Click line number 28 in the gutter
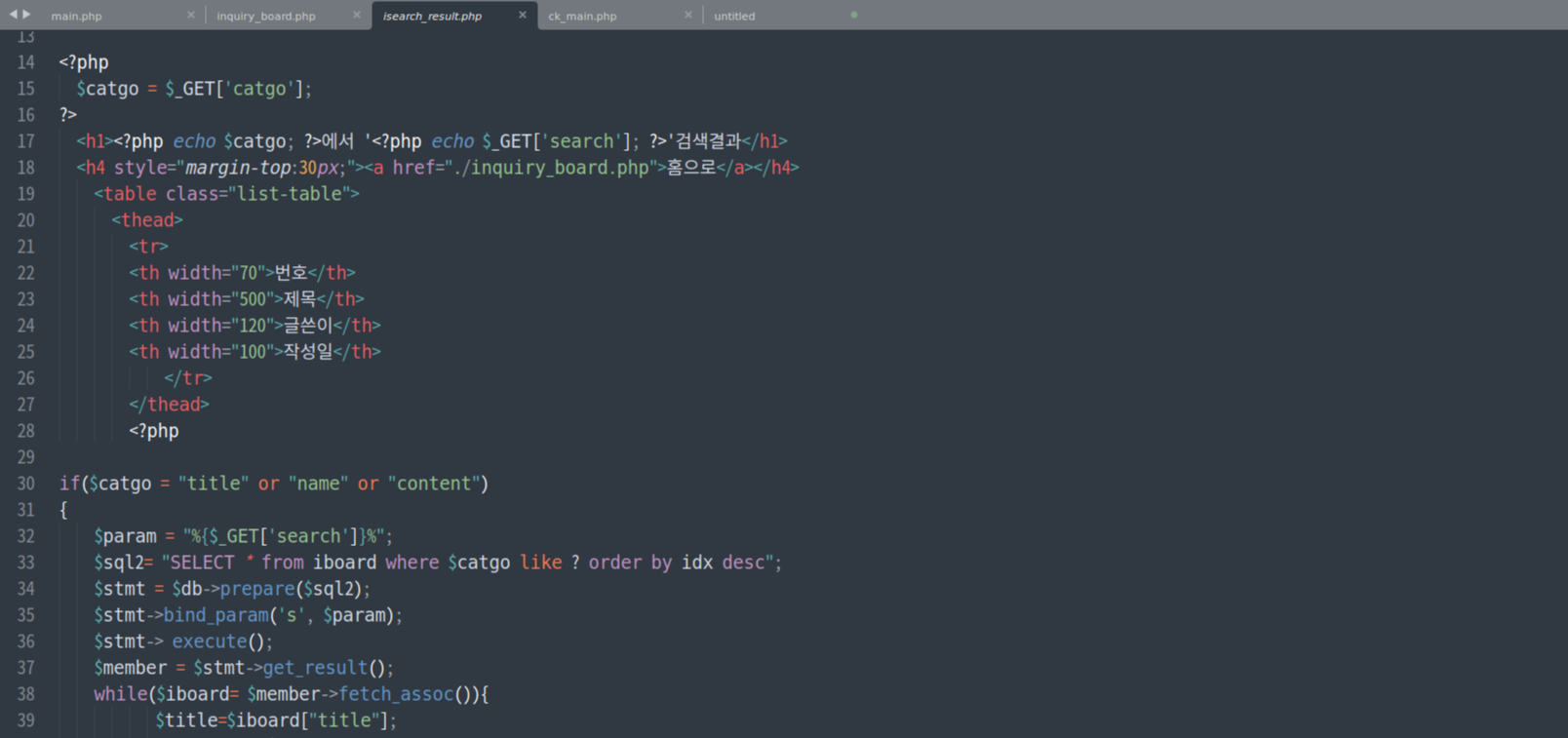 coord(26,431)
